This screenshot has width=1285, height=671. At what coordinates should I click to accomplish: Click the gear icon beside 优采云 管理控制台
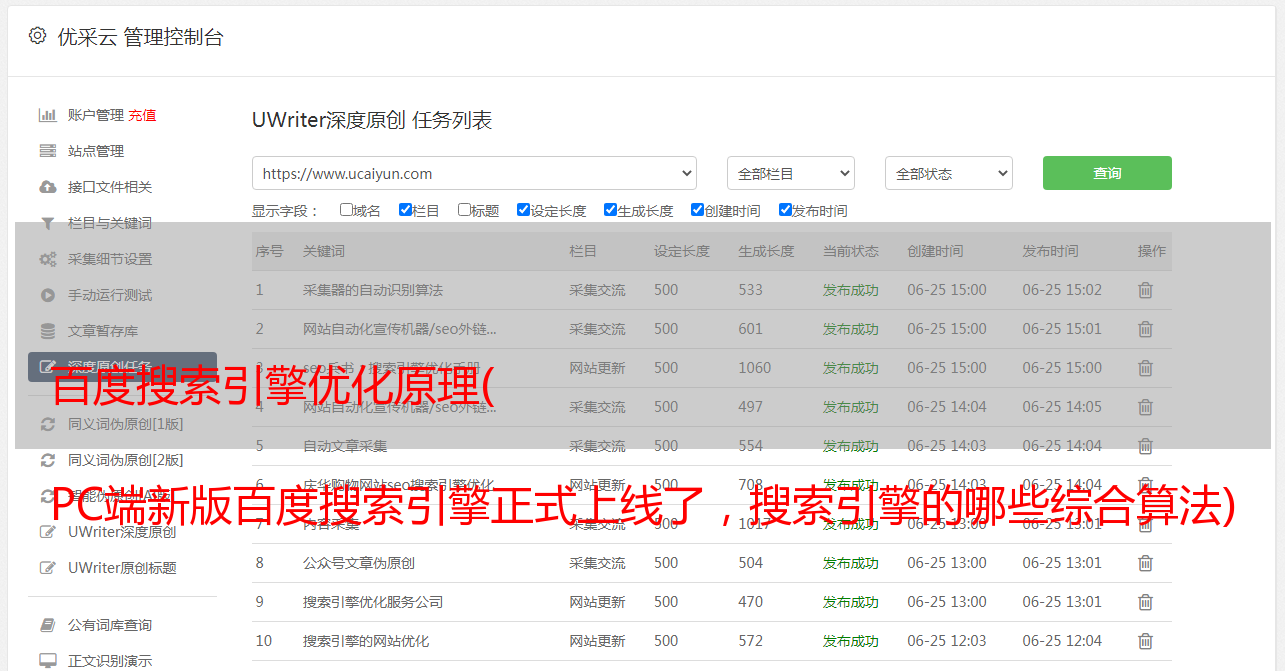tap(37, 36)
